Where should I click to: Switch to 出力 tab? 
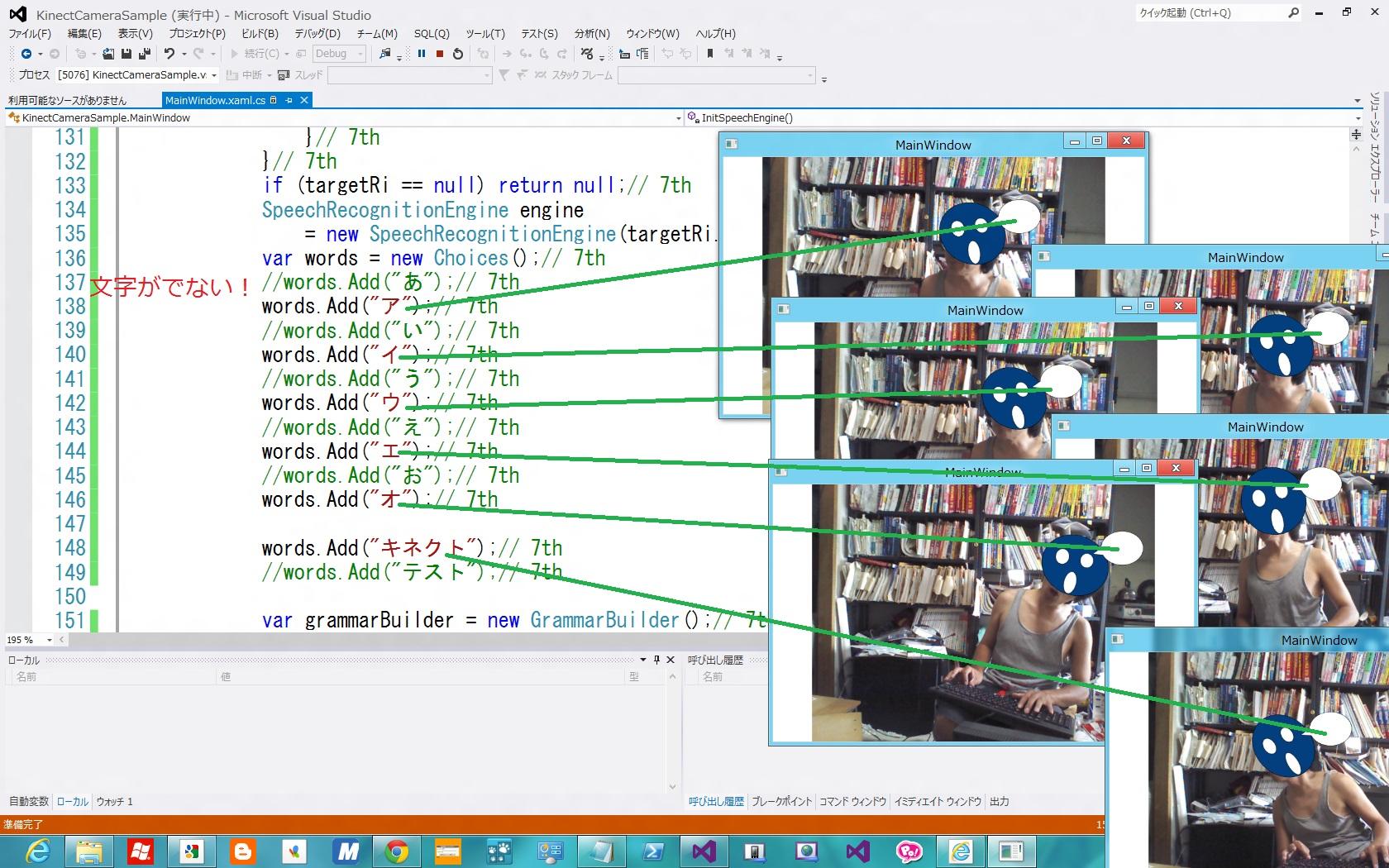1000,801
